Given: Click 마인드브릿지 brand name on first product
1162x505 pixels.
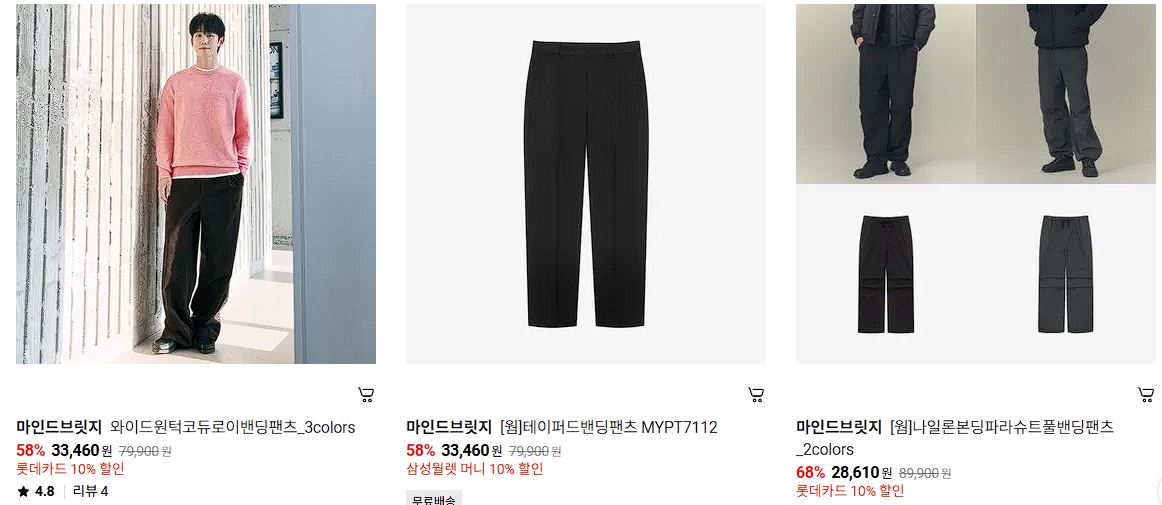Looking at the screenshot, I should coord(59,427).
